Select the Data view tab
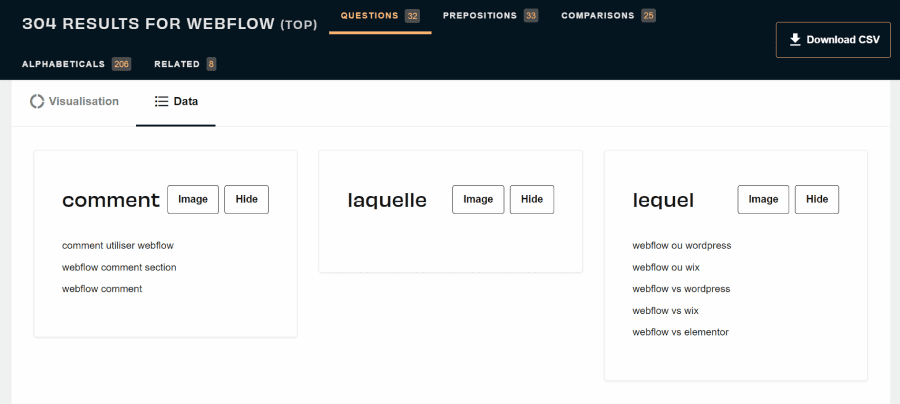This screenshot has height=404, width=900. point(176,102)
